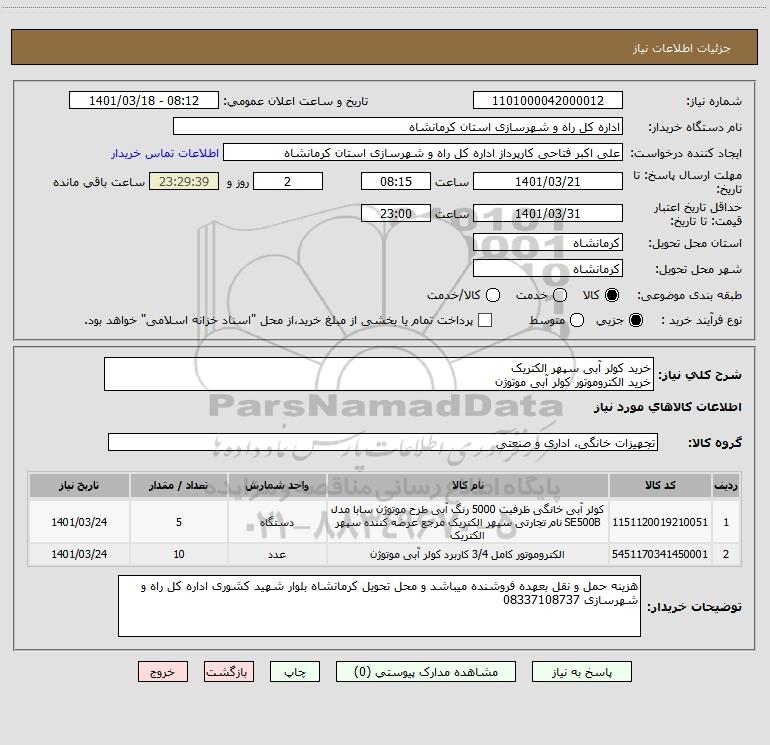Click the اطلاعات کالاهای مورد نیاز heading
This screenshot has width=770, height=745.
667,407
